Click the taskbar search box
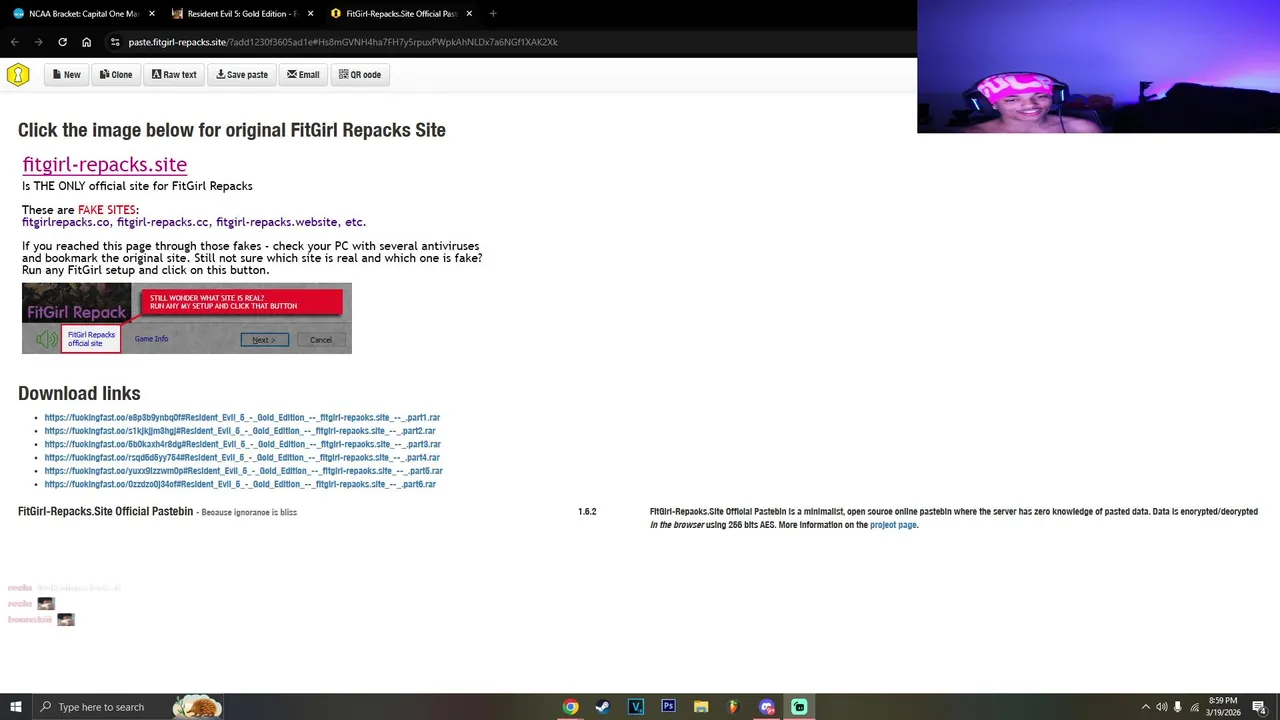Image resolution: width=1280 pixels, height=720 pixels. click(128, 707)
